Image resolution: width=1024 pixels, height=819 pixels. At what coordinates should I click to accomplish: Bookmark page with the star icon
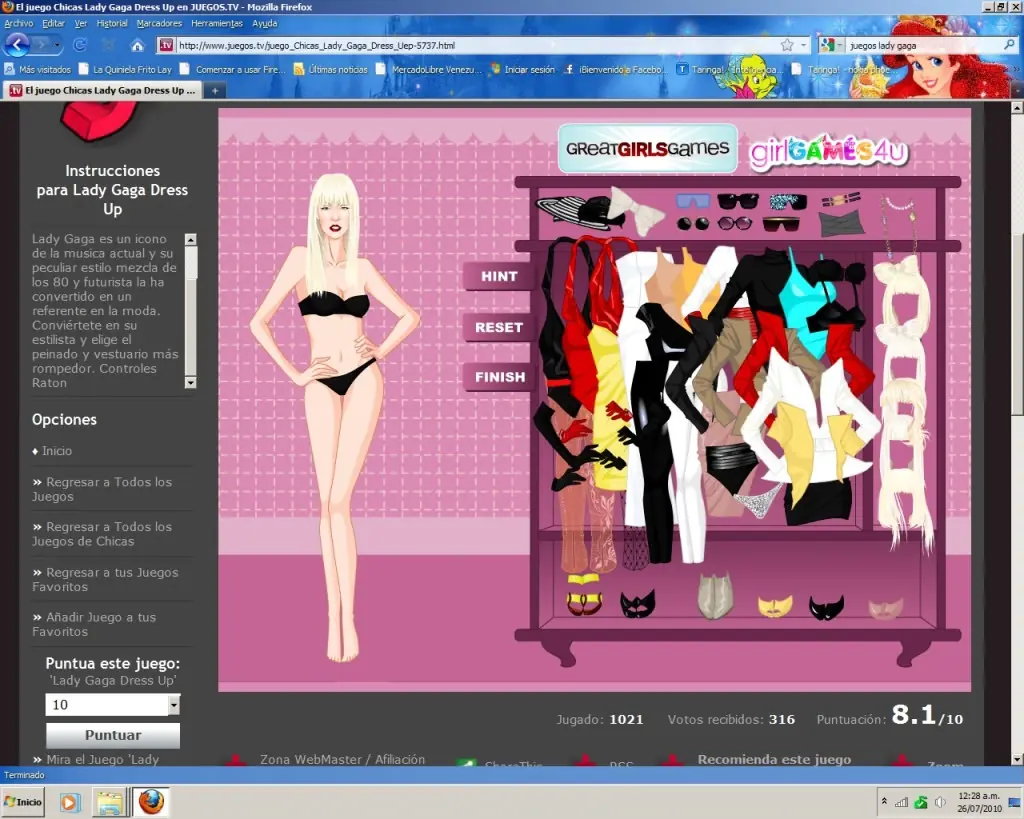787,45
